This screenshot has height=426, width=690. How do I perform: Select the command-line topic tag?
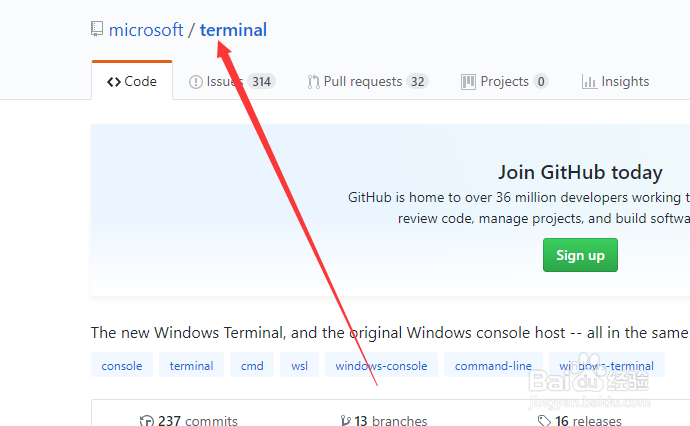coord(493,366)
